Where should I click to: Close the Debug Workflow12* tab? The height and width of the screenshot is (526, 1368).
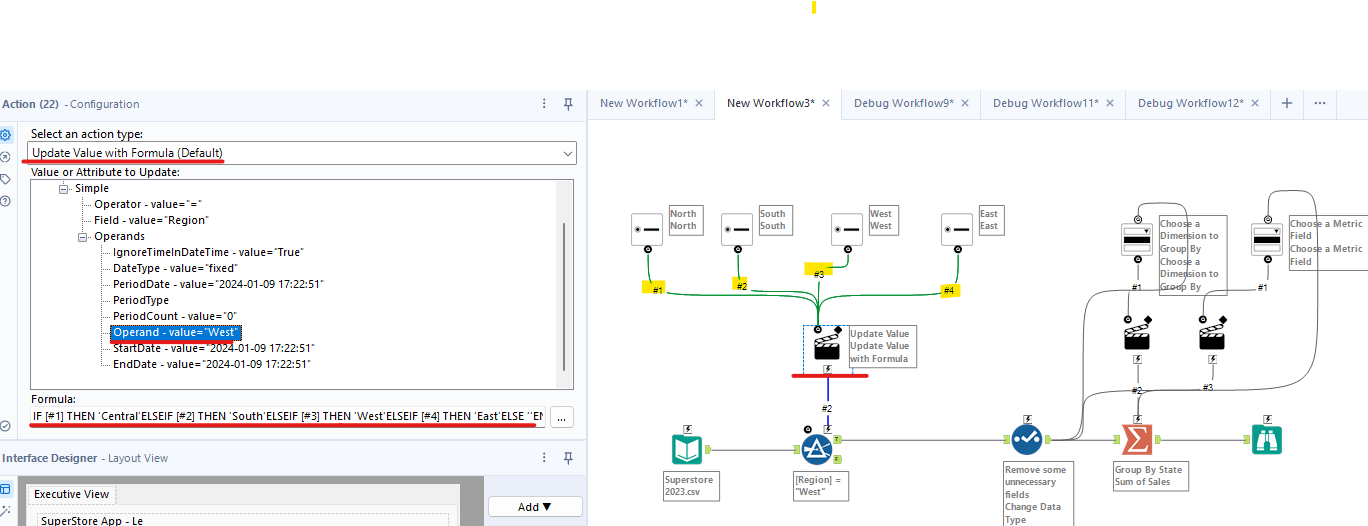coord(1256,103)
